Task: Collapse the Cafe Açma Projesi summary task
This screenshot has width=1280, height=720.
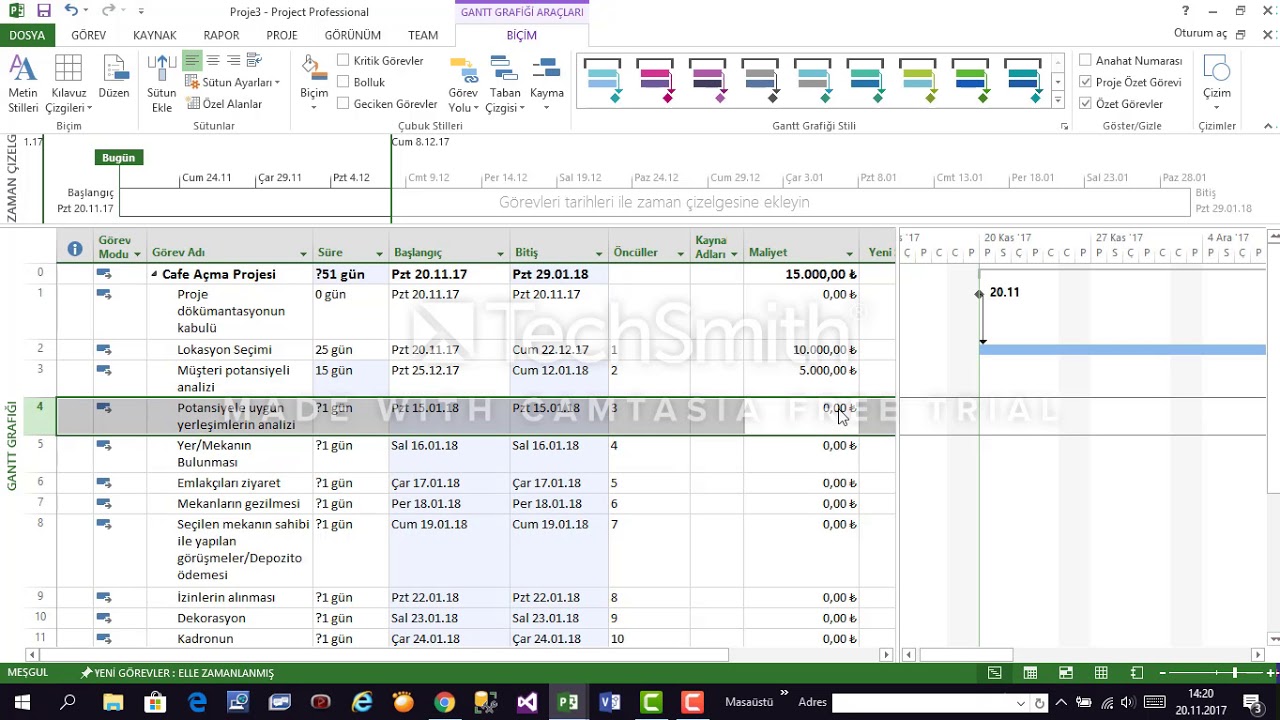Action: [154, 274]
